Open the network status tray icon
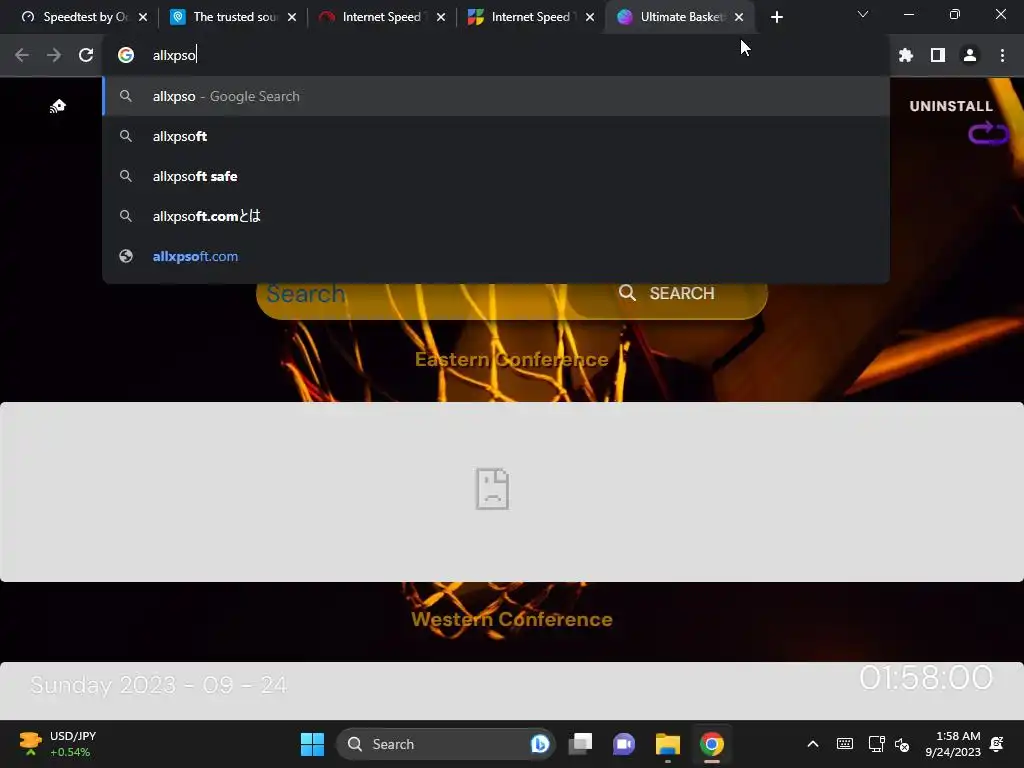Viewport: 1024px width, 768px height. click(x=876, y=744)
